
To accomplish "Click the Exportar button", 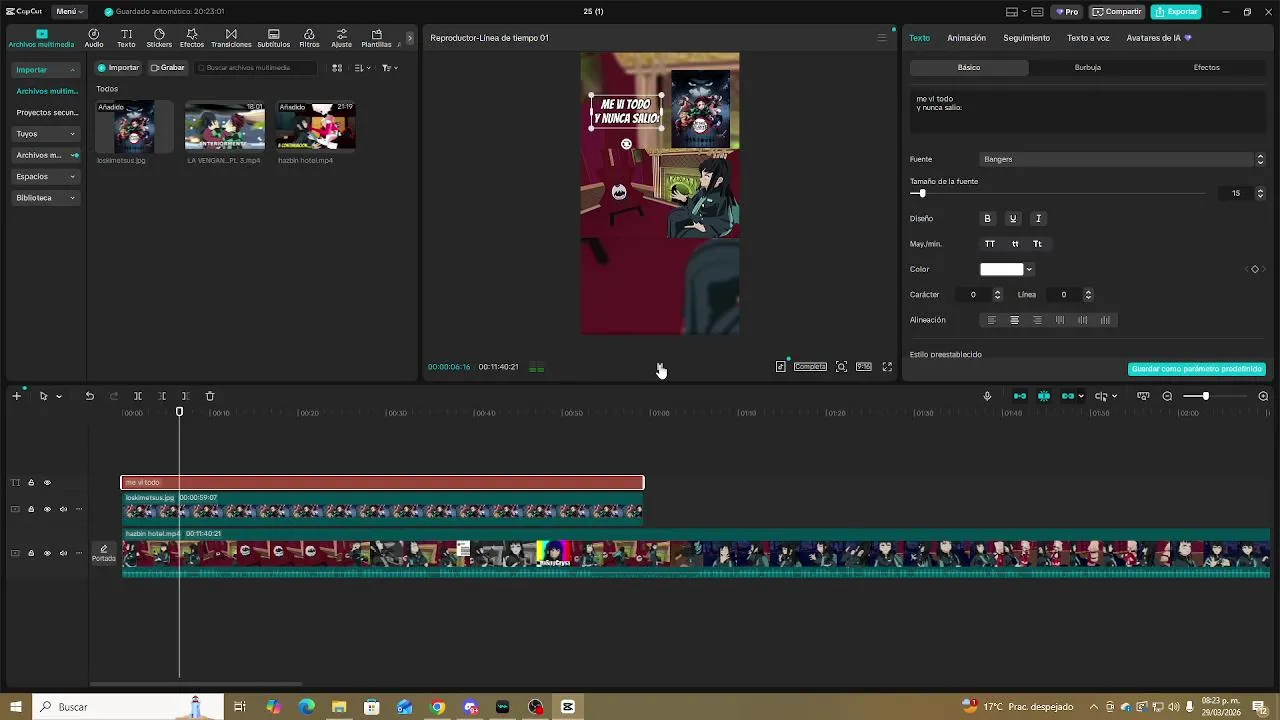I will 1176,12.
